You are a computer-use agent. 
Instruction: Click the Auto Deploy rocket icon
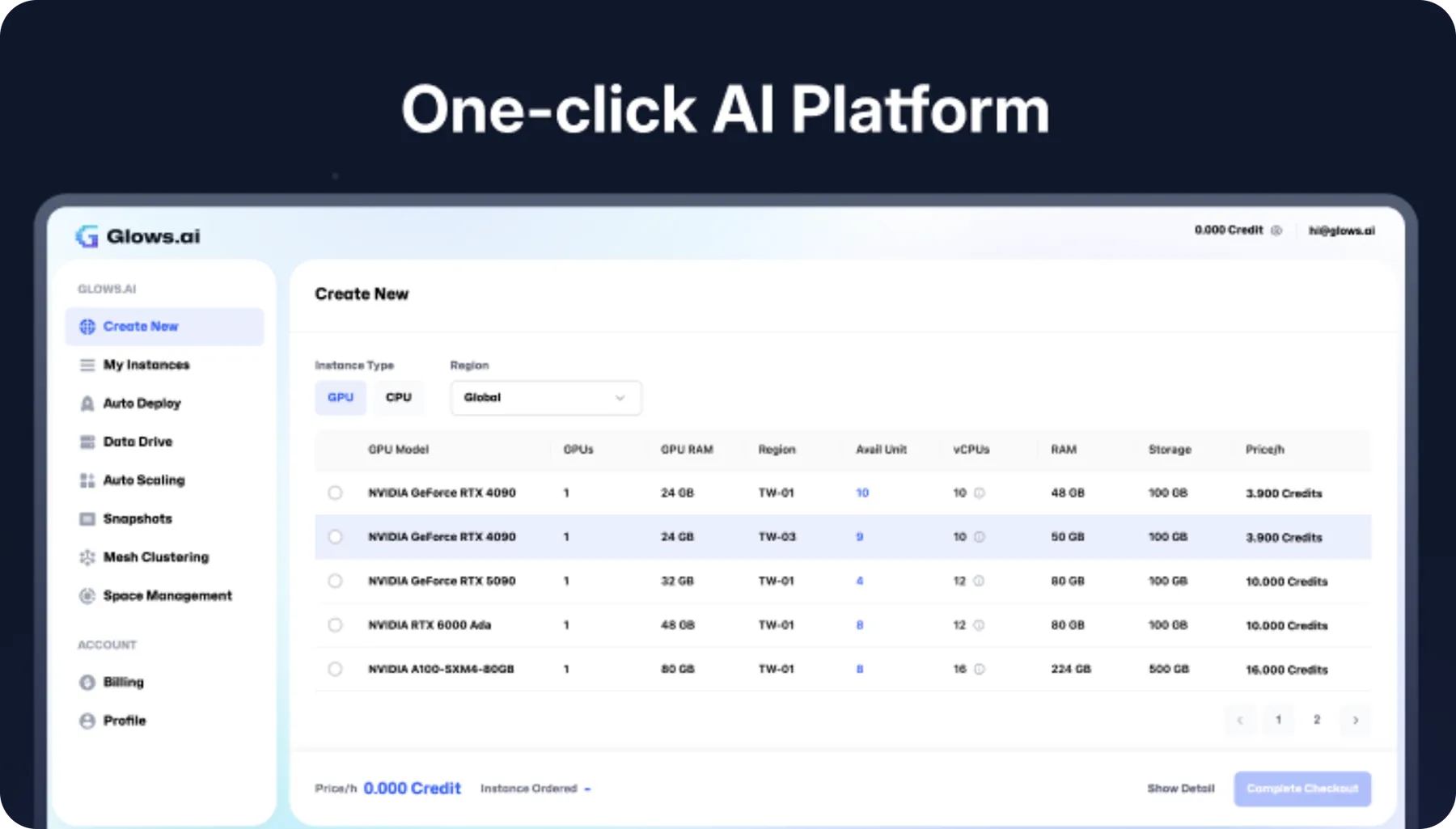coord(87,404)
